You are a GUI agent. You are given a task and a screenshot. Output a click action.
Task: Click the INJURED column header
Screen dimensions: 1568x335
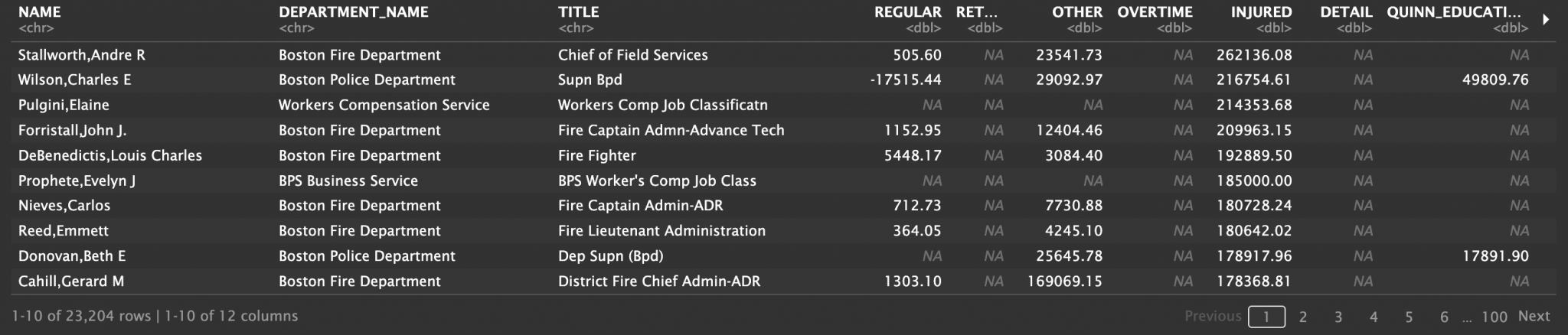coord(1261,12)
